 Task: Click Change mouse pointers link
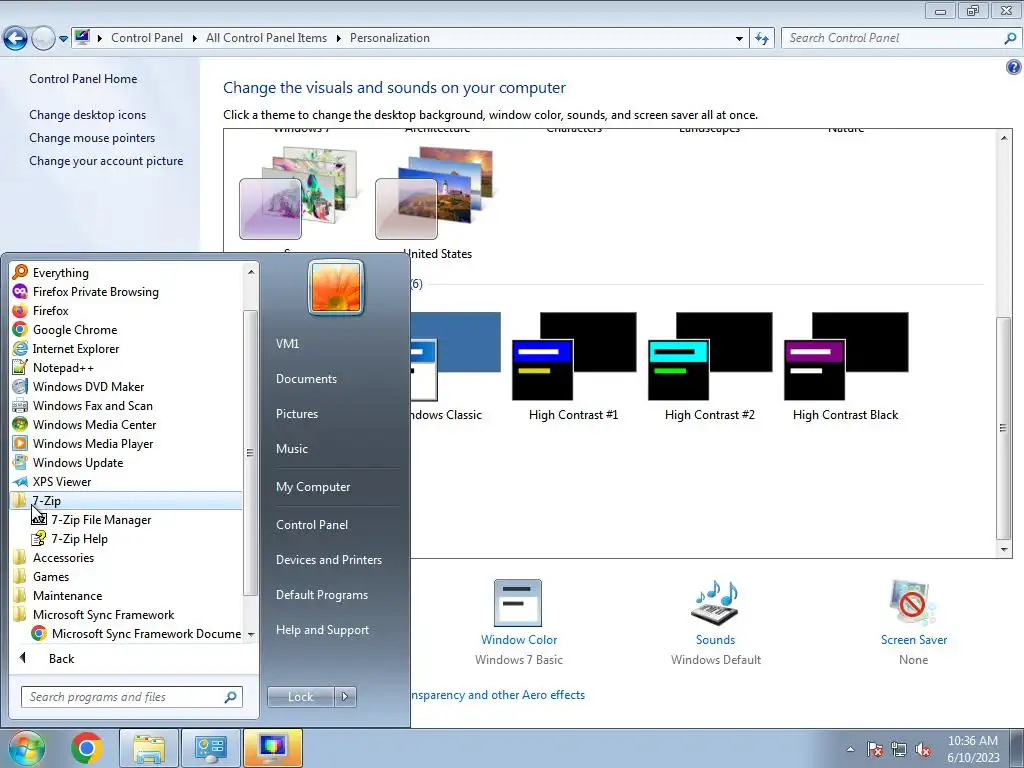coord(92,138)
